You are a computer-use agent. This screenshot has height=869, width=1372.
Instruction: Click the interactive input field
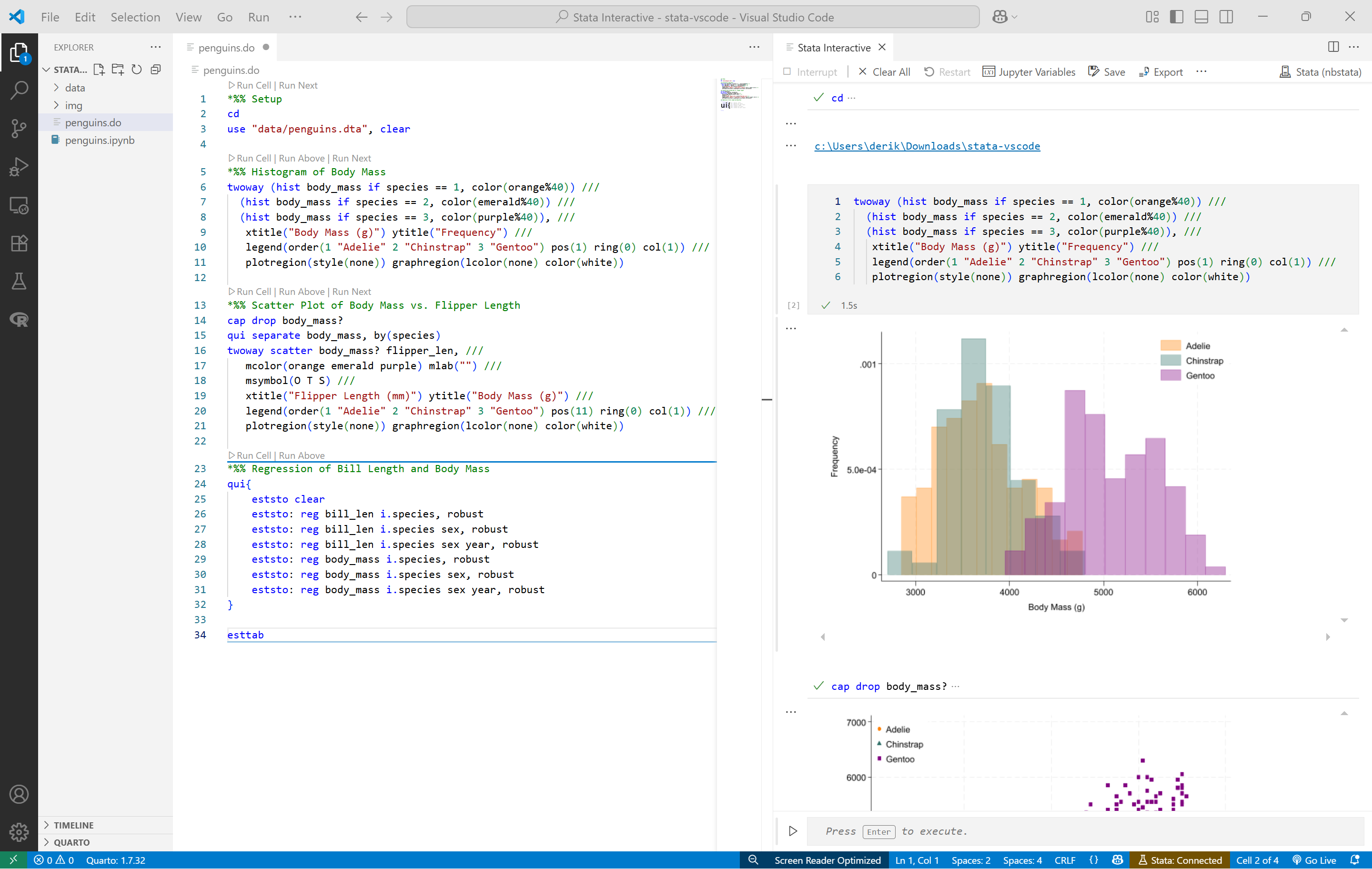point(1085,831)
